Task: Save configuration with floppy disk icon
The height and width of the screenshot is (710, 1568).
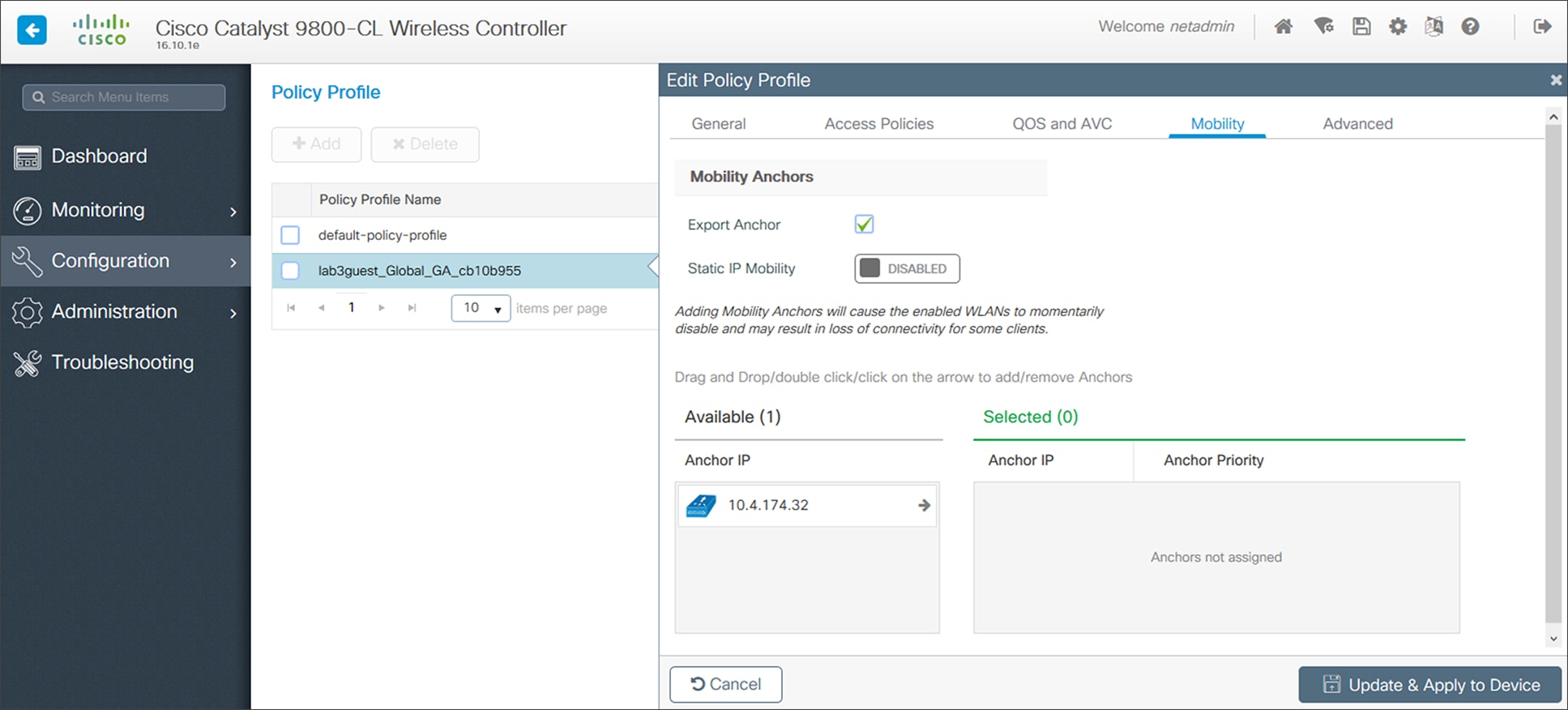Action: point(1361,27)
